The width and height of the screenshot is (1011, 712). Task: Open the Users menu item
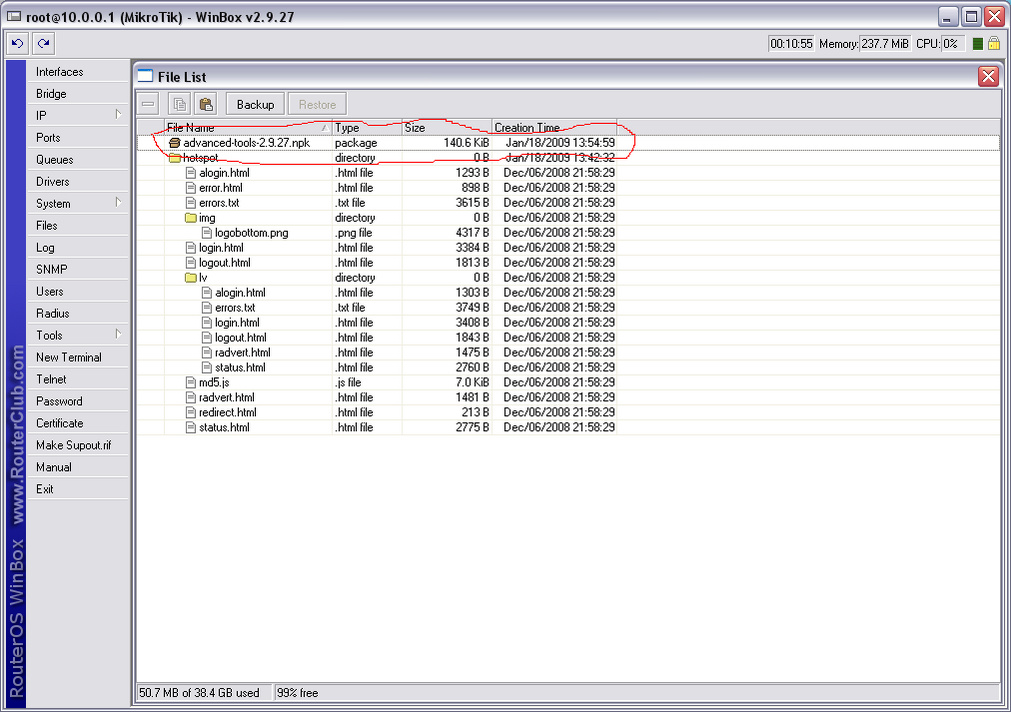tap(77, 291)
